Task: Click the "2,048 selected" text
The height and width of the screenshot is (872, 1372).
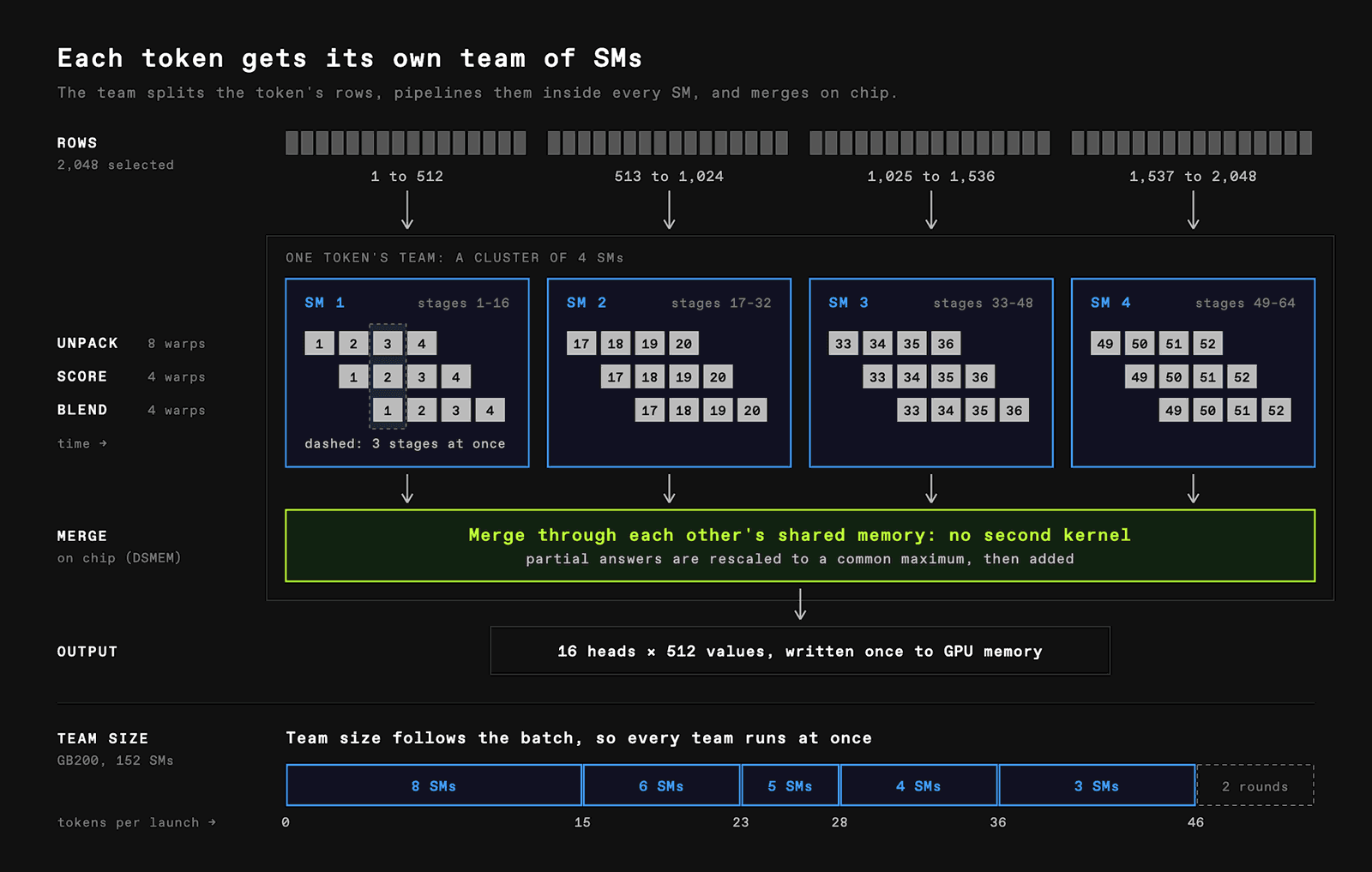Action: coord(116,165)
